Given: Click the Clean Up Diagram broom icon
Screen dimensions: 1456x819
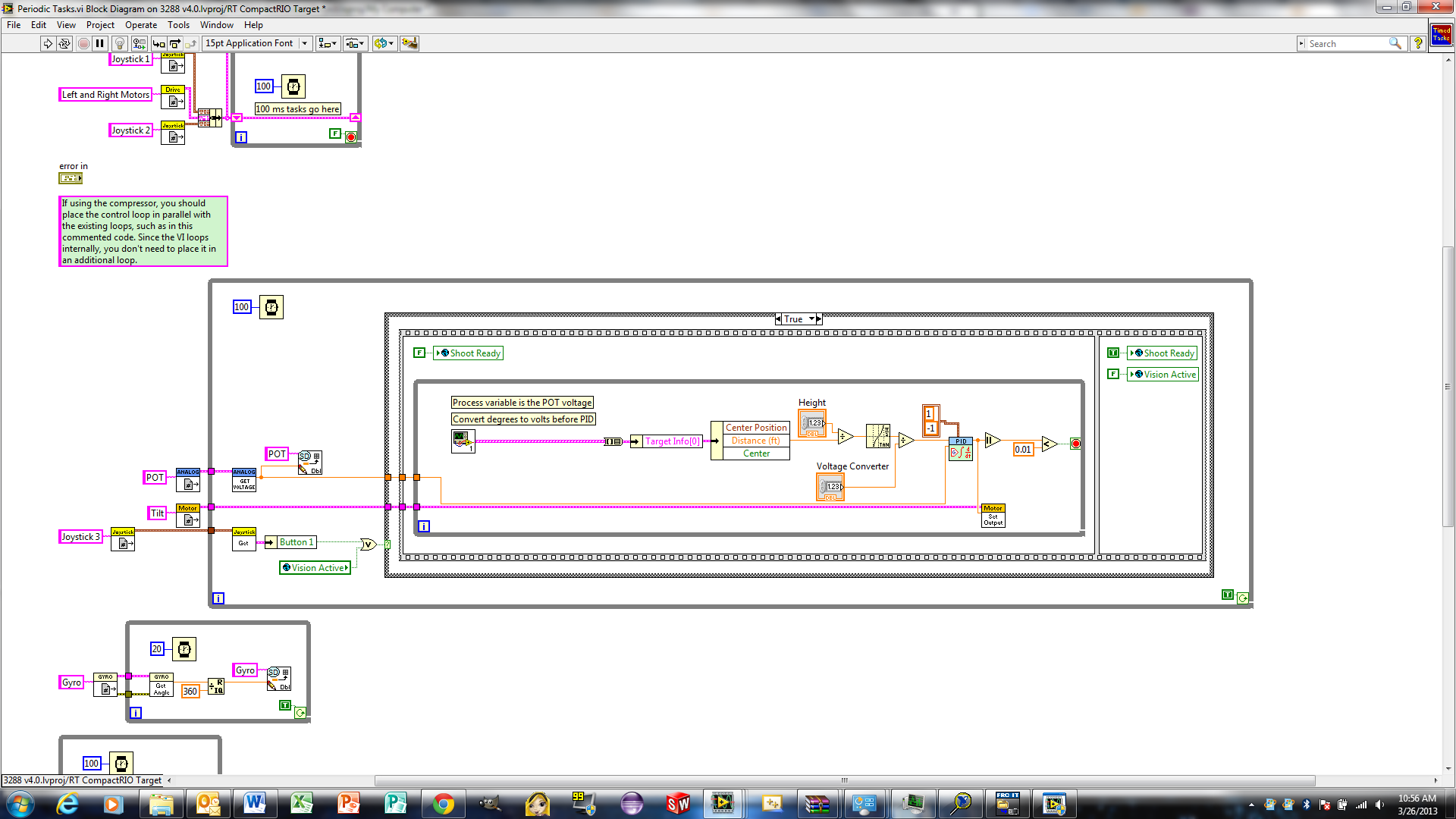Looking at the screenshot, I should tap(409, 43).
